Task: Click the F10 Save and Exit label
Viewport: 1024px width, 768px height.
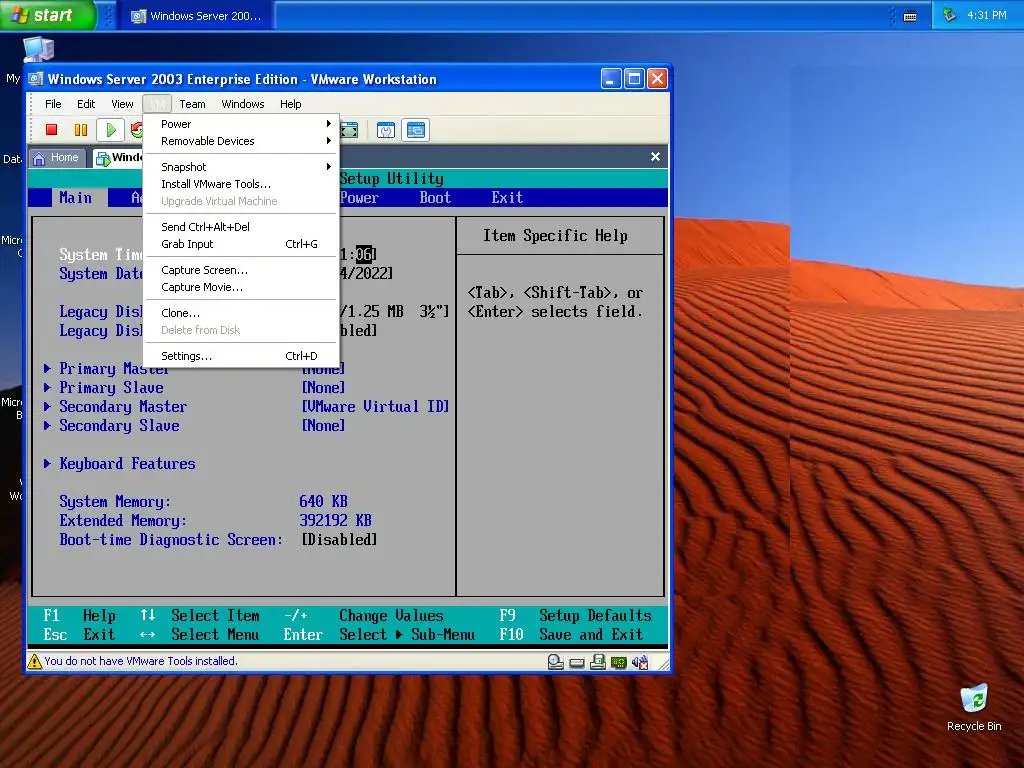Action: click(x=571, y=634)
